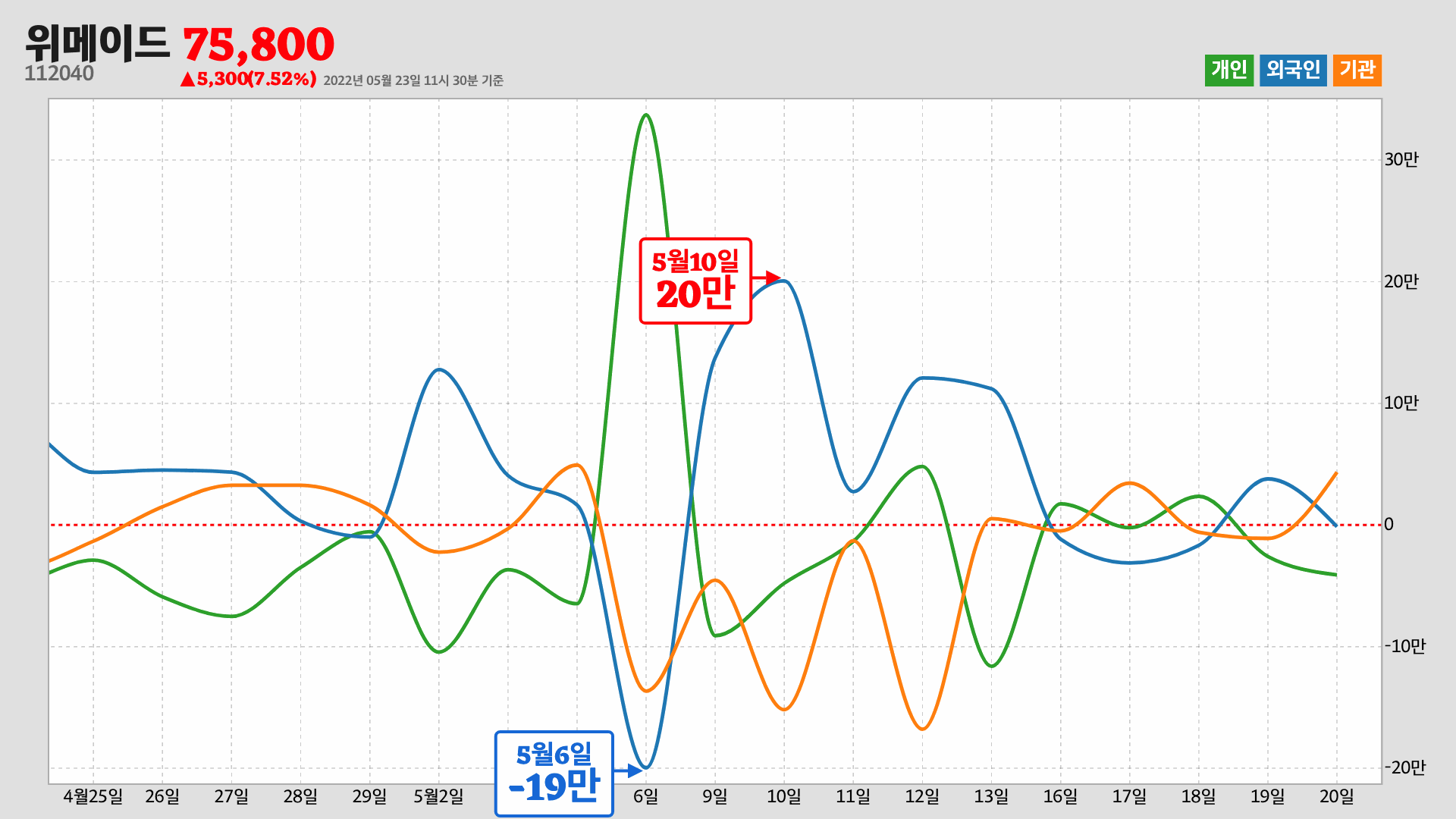
Task: Click the 26일 x-axis label
Action: coord(162,797)
